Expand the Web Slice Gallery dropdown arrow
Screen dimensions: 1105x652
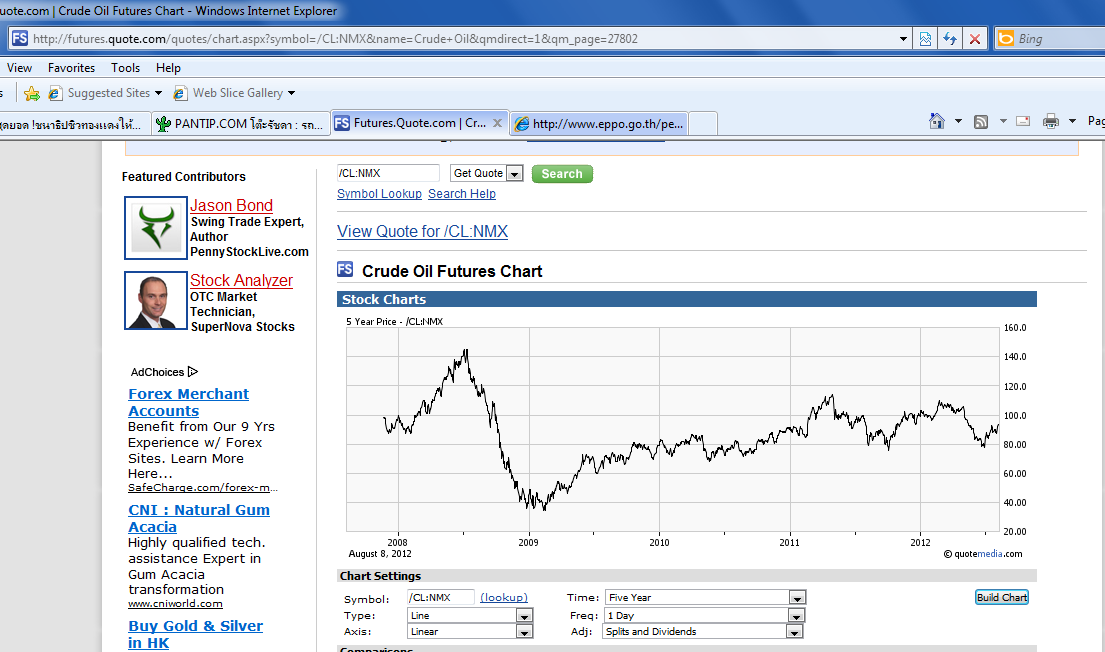pos(292,93)
